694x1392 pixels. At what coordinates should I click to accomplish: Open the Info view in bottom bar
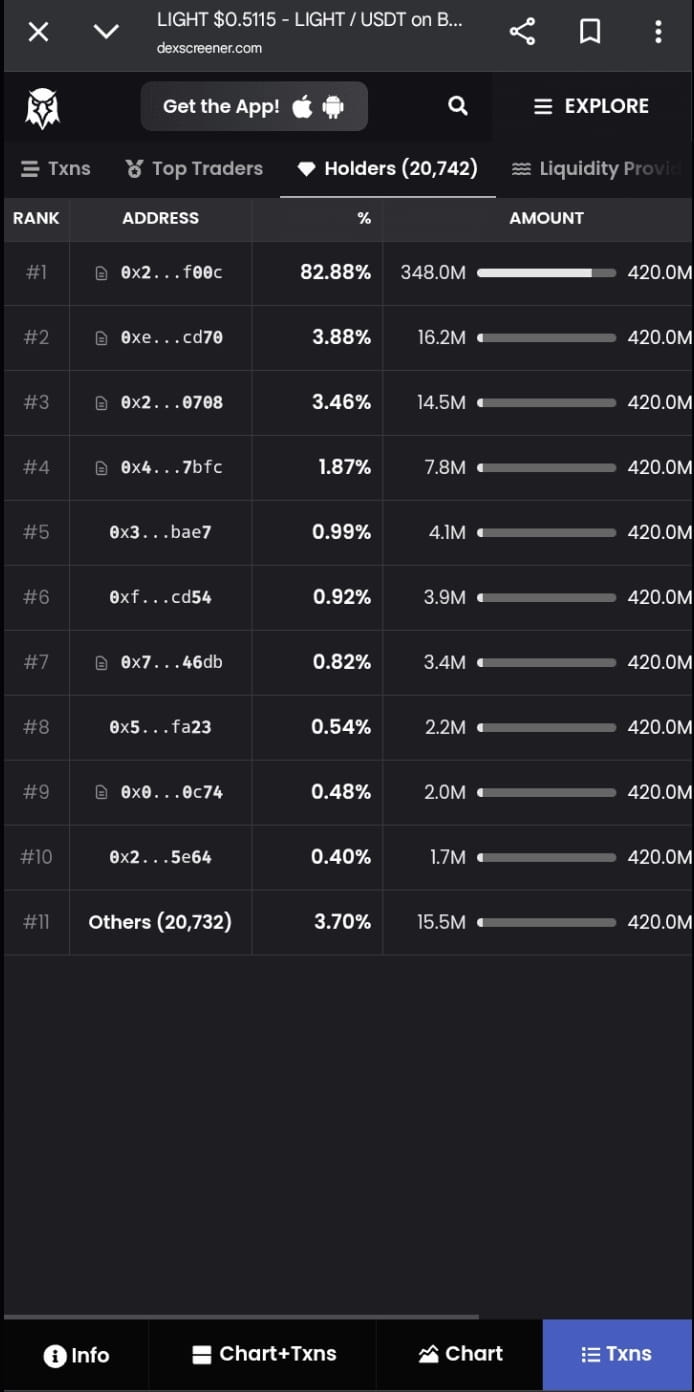point(76,1355)
